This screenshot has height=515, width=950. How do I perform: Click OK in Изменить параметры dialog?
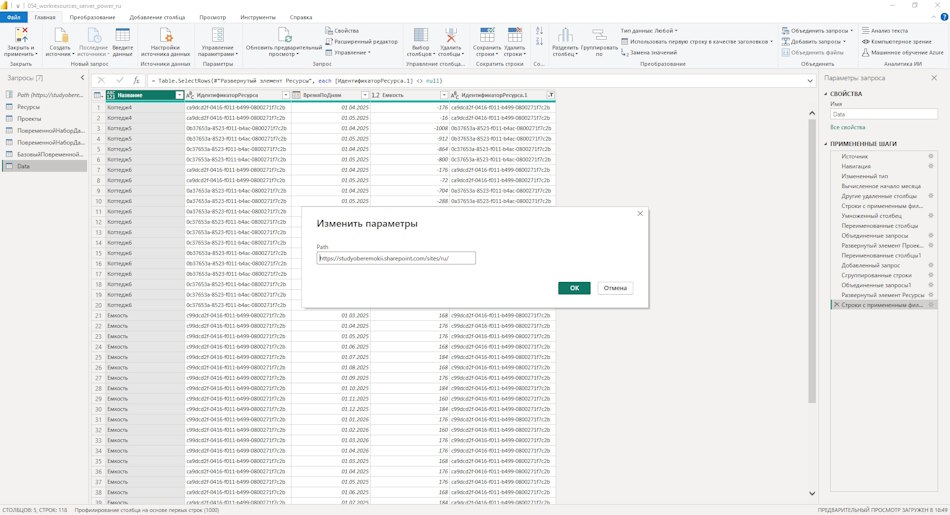574,288
